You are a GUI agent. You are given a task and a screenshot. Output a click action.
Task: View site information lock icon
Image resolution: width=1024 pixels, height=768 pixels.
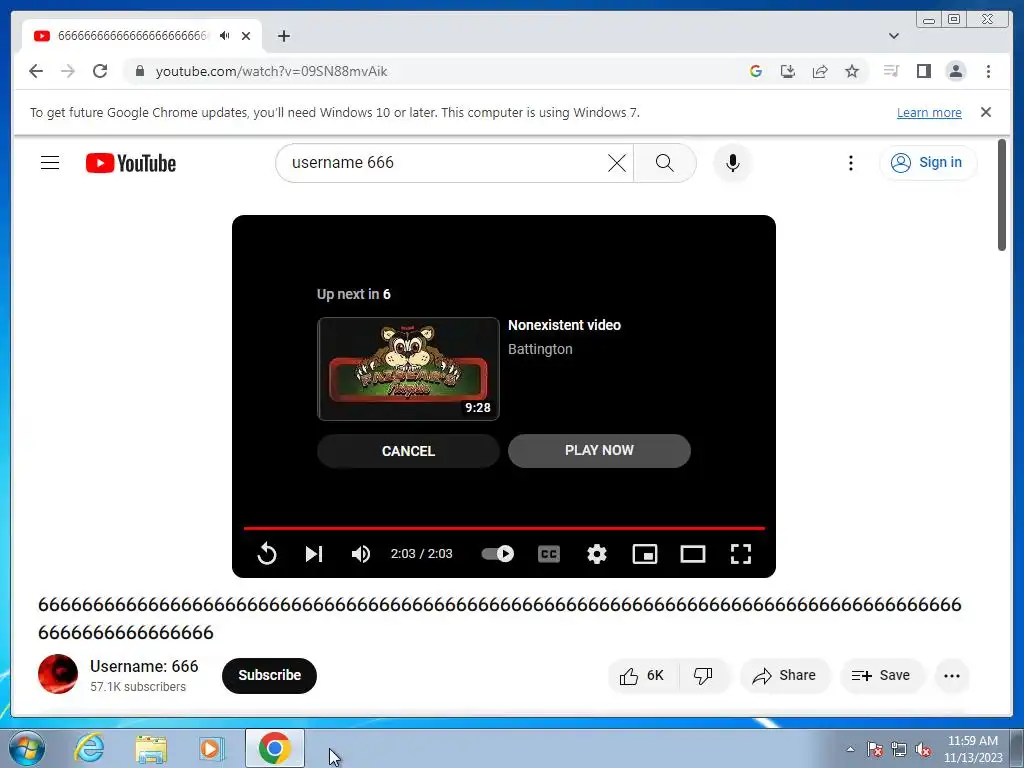coord(139,71)
